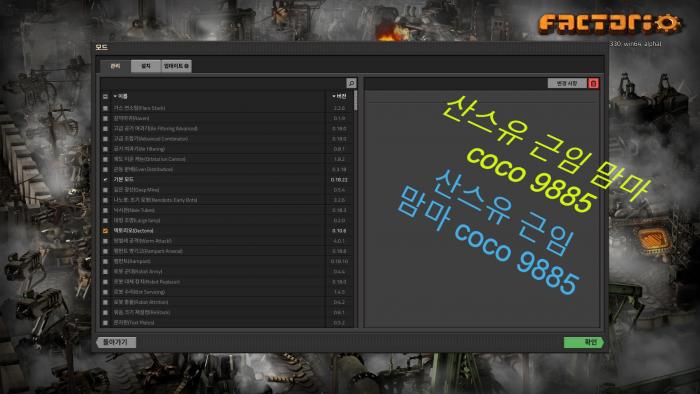This screenshot has width=700, height=394.
Task: Enable the Deep Mine mod checkbox
Action: pos(105,190)
